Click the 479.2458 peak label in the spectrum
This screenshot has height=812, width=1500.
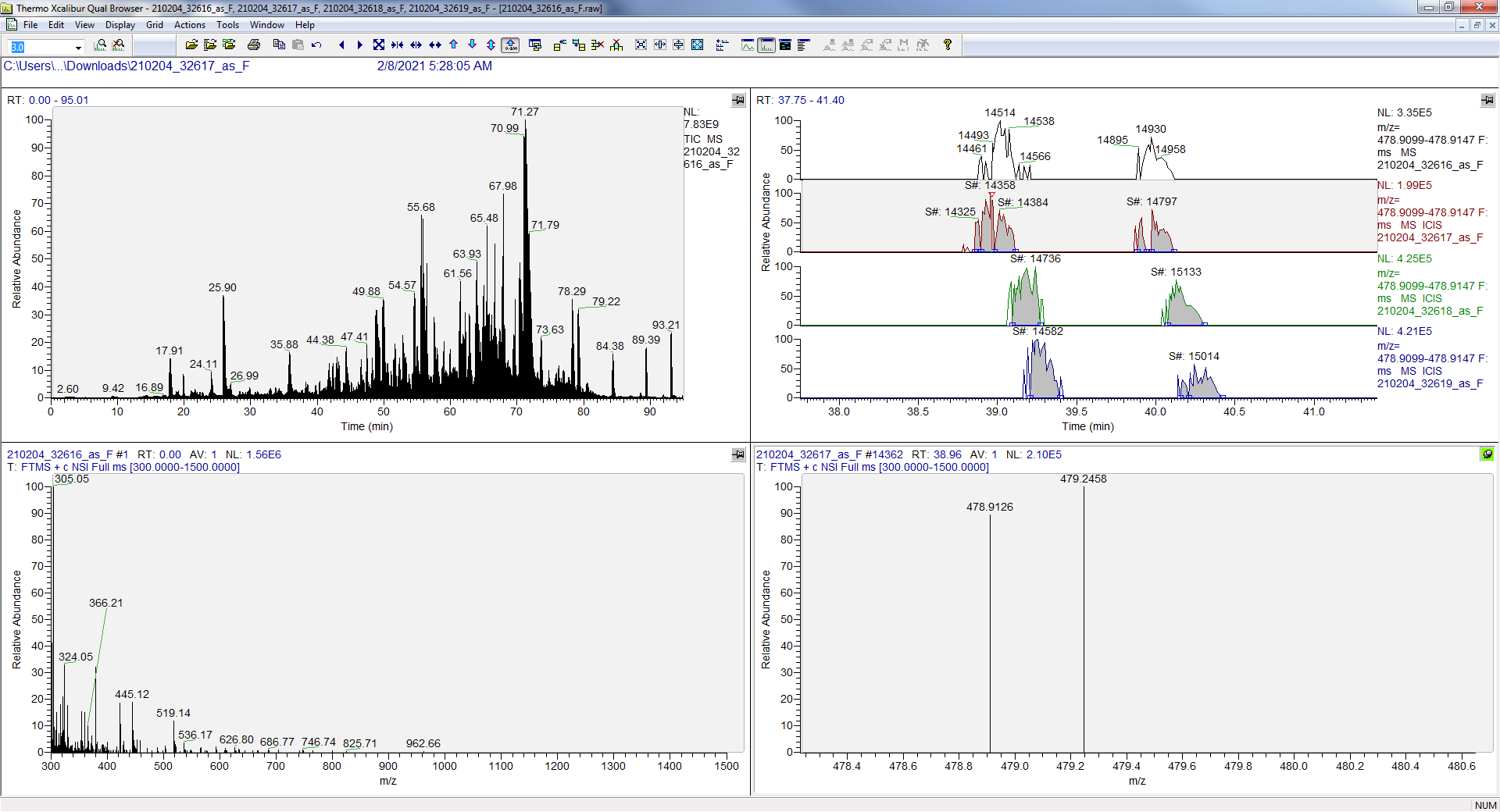coord(1083,479)
